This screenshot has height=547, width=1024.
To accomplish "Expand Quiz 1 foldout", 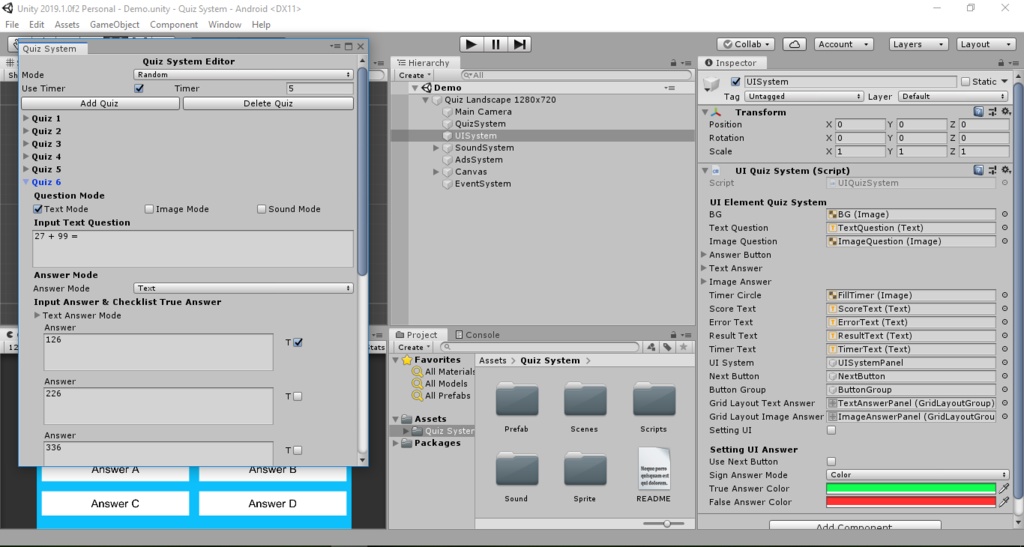I will point(26,118).
